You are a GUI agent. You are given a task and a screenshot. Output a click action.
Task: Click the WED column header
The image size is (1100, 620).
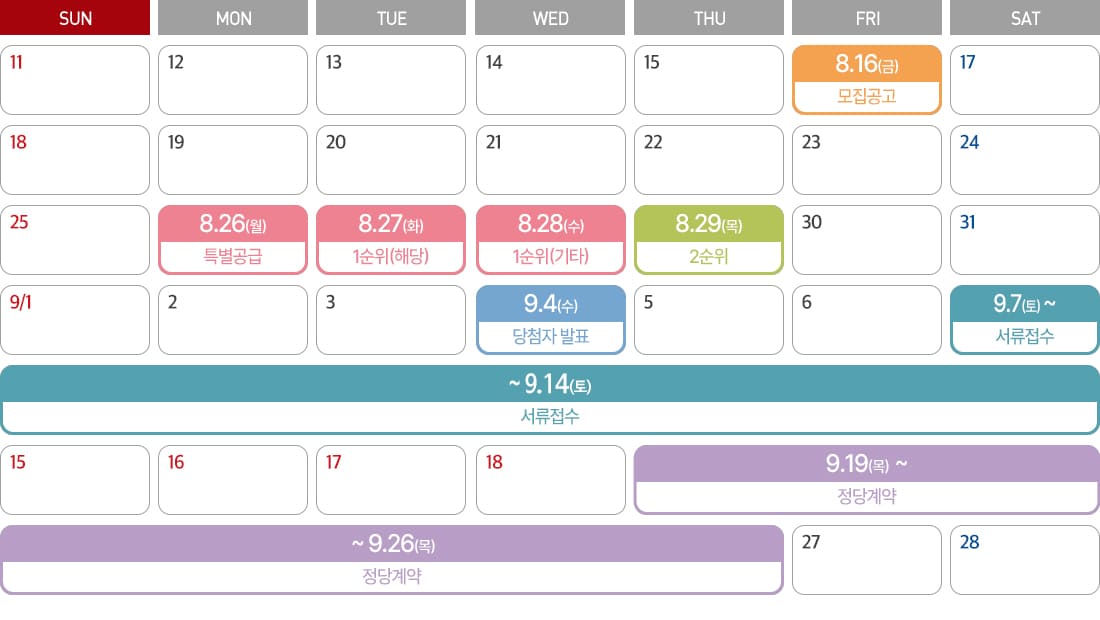[x=550, y=18]
